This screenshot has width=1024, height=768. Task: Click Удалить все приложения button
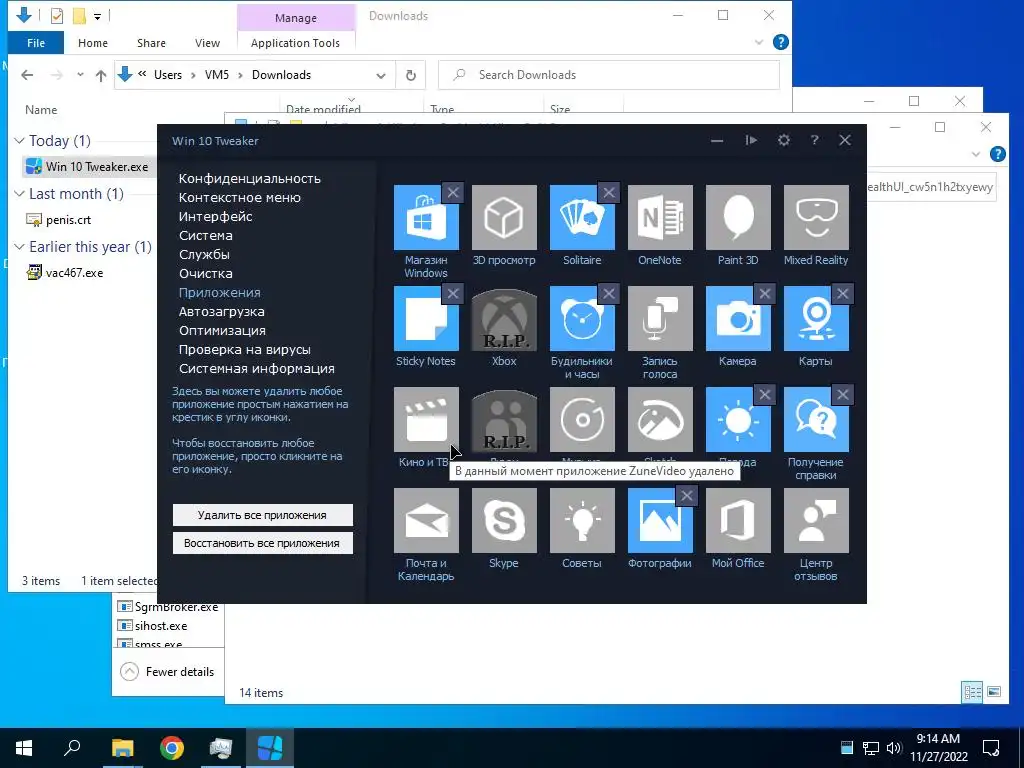[263, 515]
